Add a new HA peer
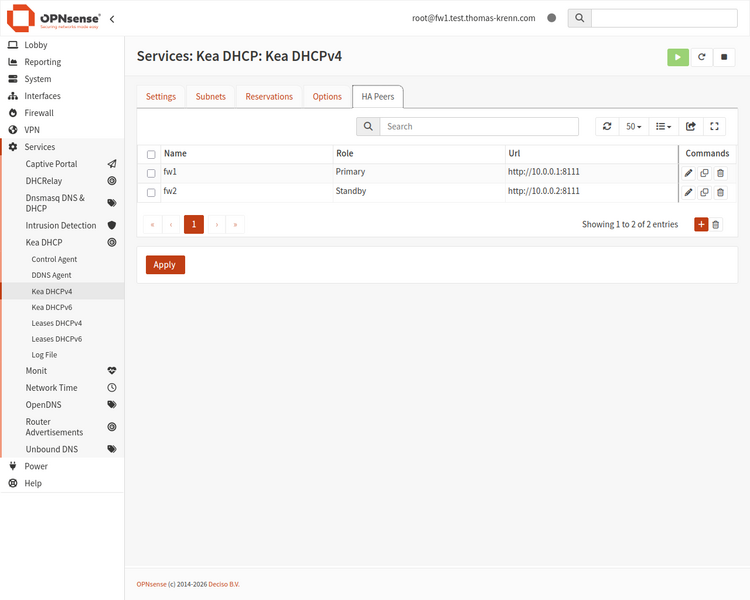 701,224
